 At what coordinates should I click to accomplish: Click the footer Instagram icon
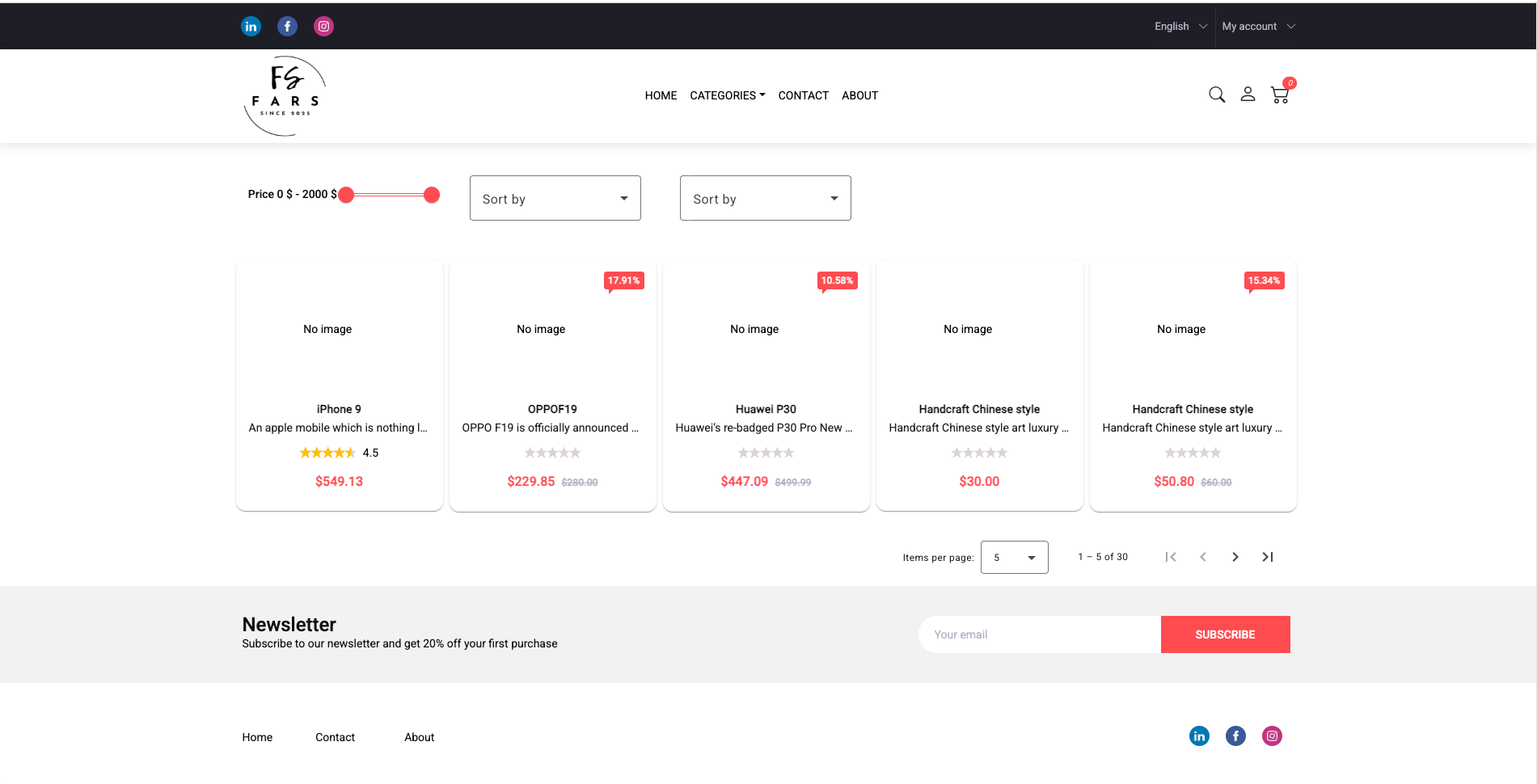click(1272, 736)
